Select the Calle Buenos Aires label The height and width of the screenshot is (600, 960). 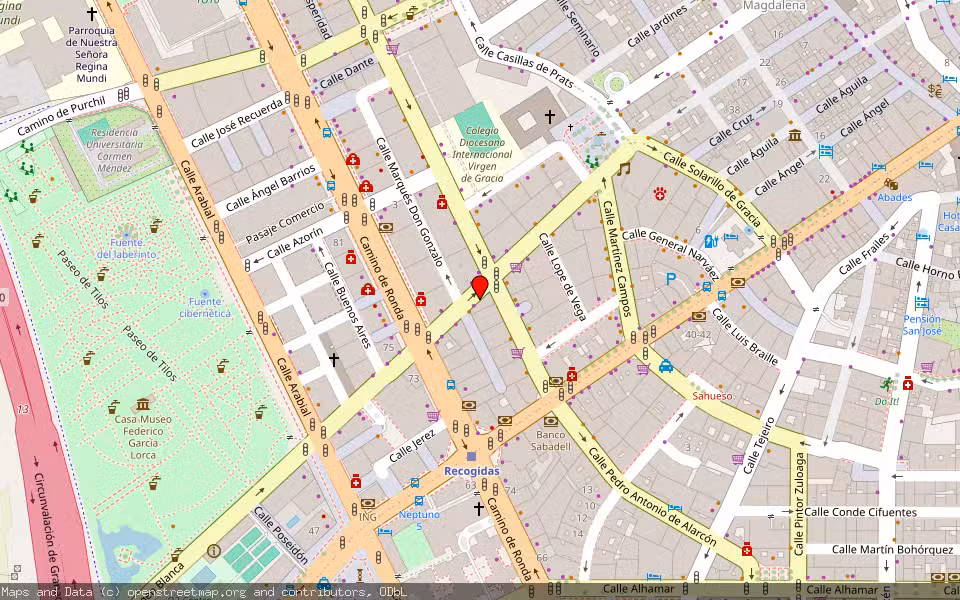coord(347,304)
